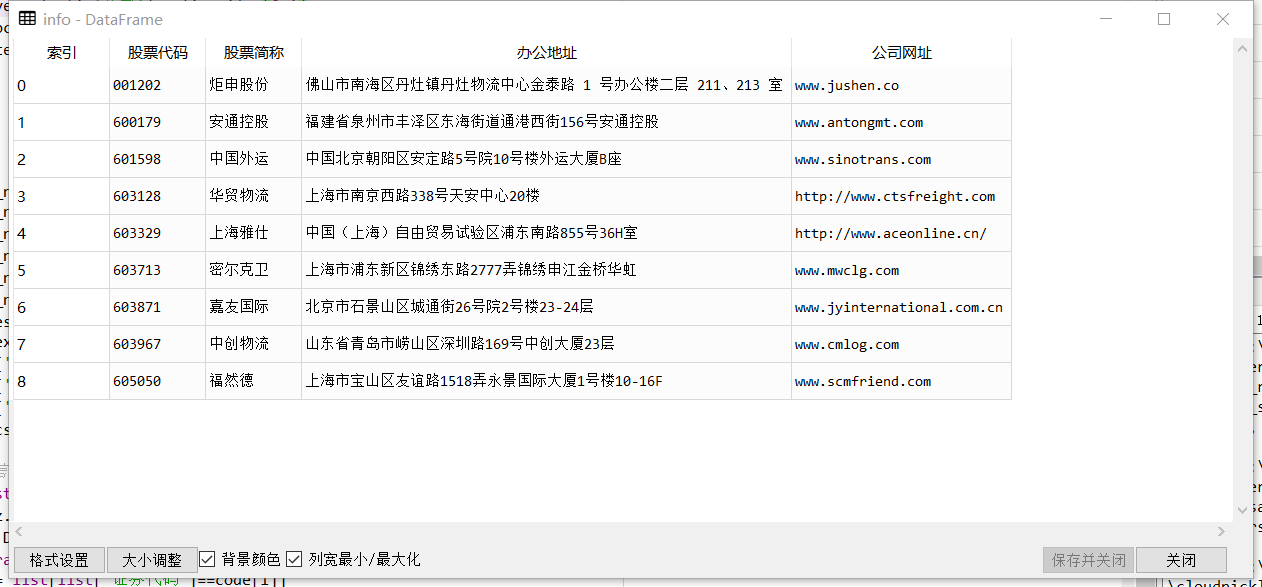Select the address cell 山东省青岛市崂山区深圳路169号
Viewport: 1262px width, 587px height.
[547, 345]
